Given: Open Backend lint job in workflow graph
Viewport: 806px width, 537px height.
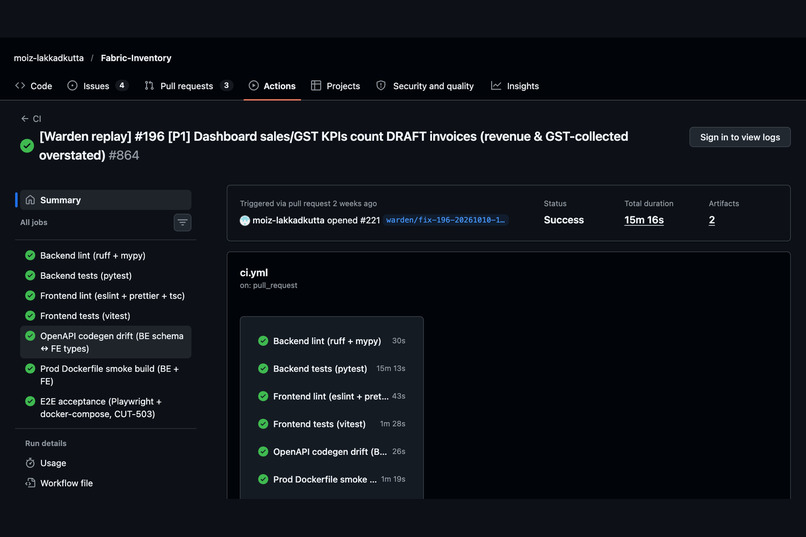Looking at the screenshot, I should tap(332, 341).
